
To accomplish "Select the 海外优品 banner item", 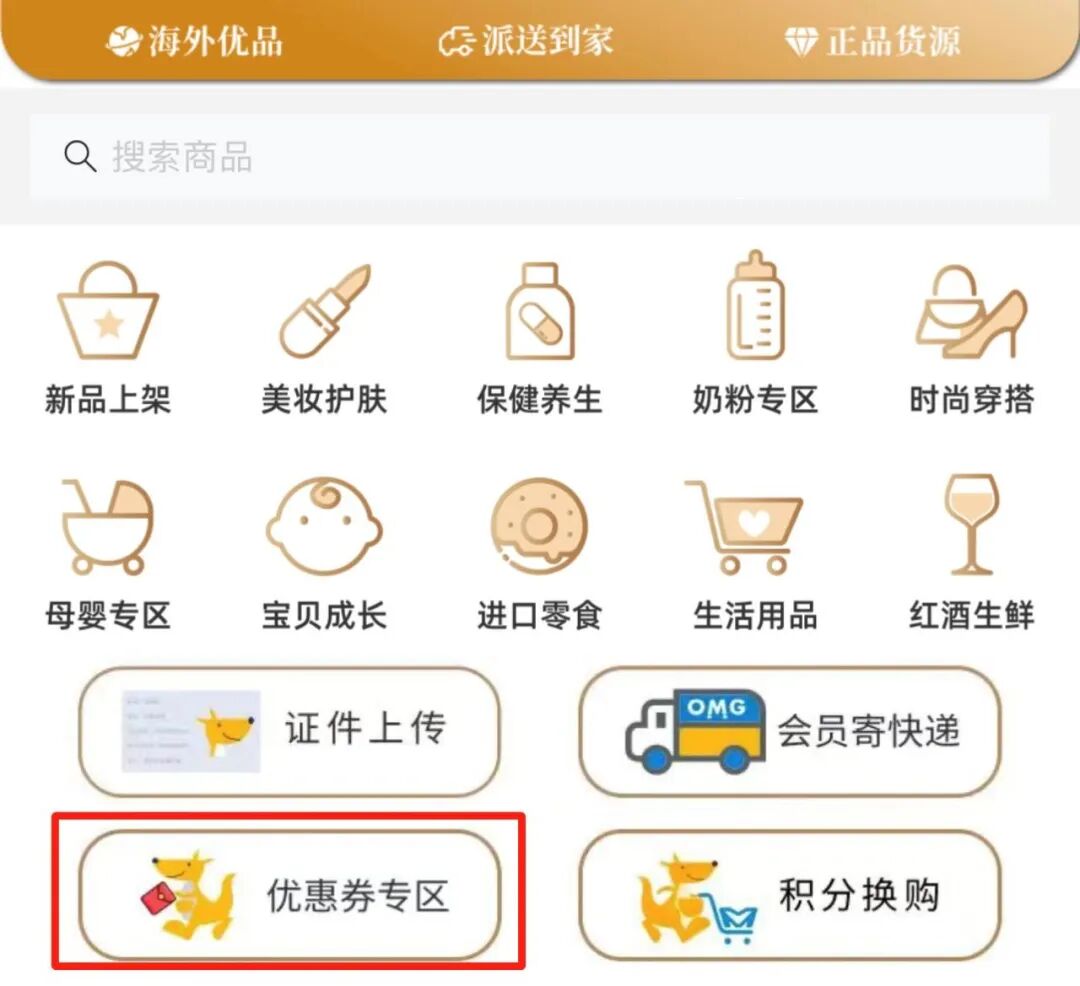I will pos(194,41).
